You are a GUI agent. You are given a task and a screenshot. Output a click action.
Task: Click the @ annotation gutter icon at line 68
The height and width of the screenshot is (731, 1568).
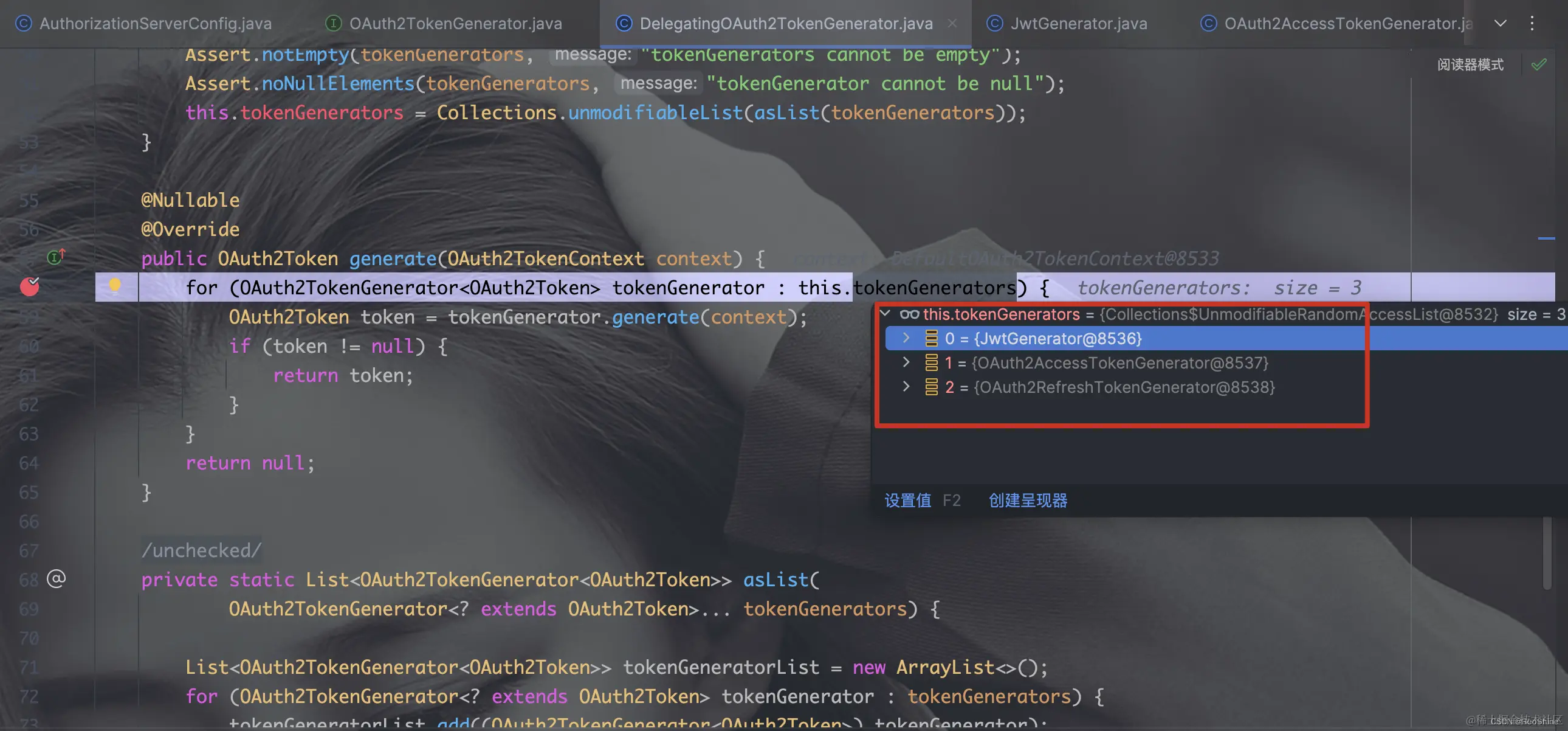[x=56, y=579]
